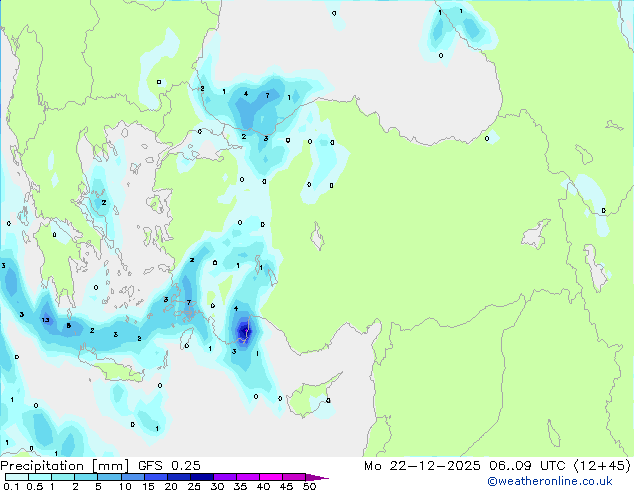634x490 pixels.
Task: Click the '13' precipitation value on the map
Action: (x=46, y=320)
